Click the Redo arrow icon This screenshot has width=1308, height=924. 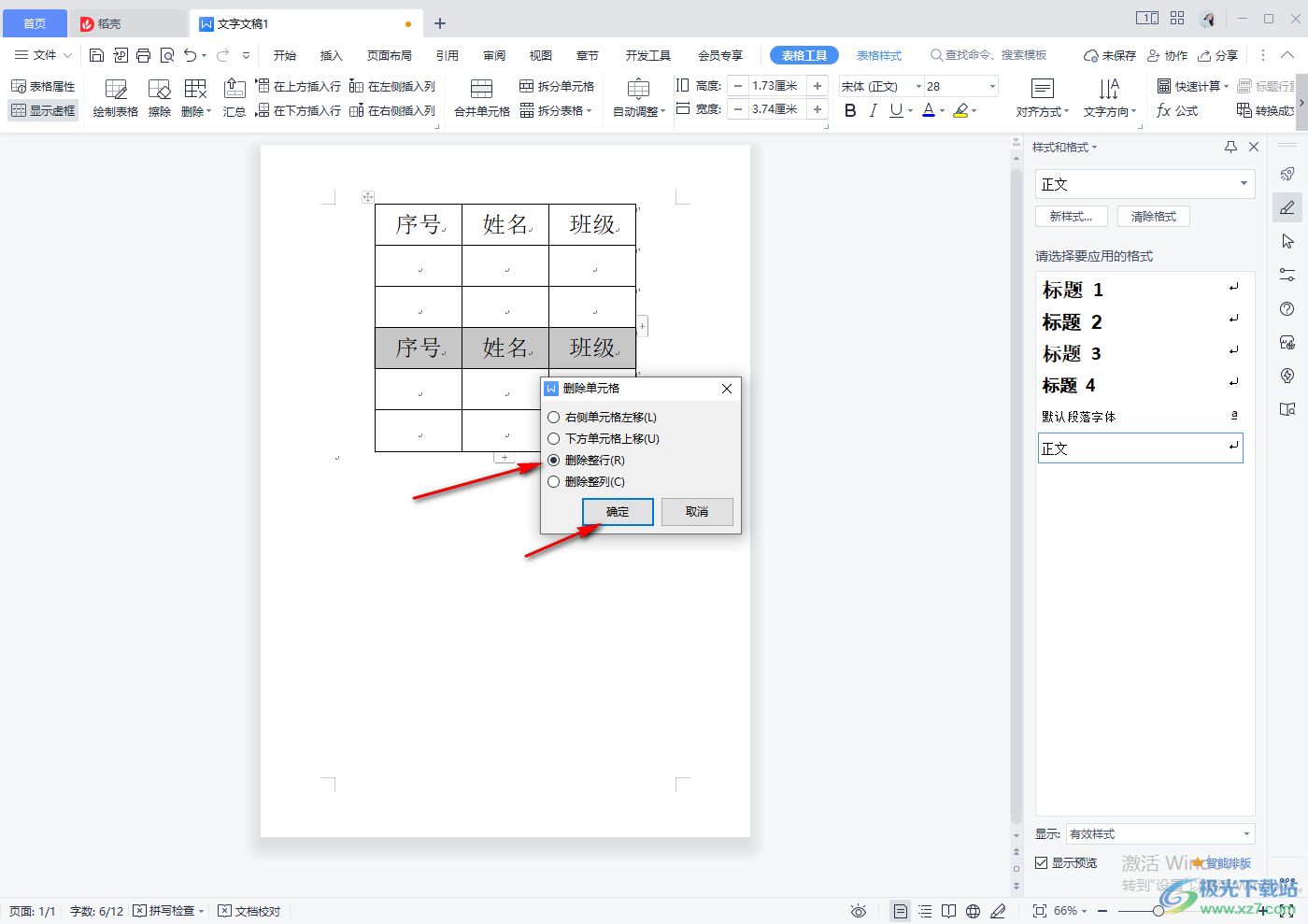click(x=222, y=55)
